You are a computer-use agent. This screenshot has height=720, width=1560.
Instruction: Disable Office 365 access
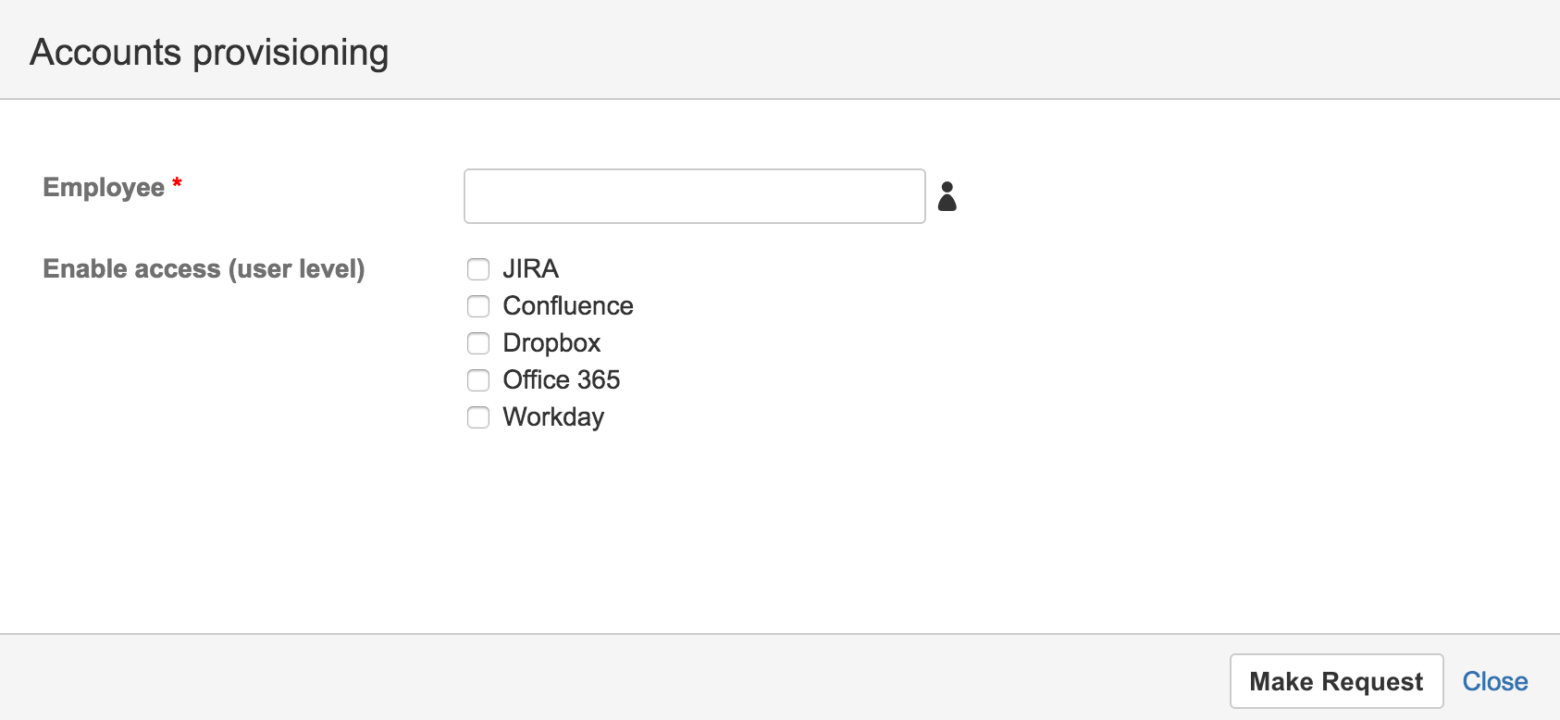[x=478, y=380]
